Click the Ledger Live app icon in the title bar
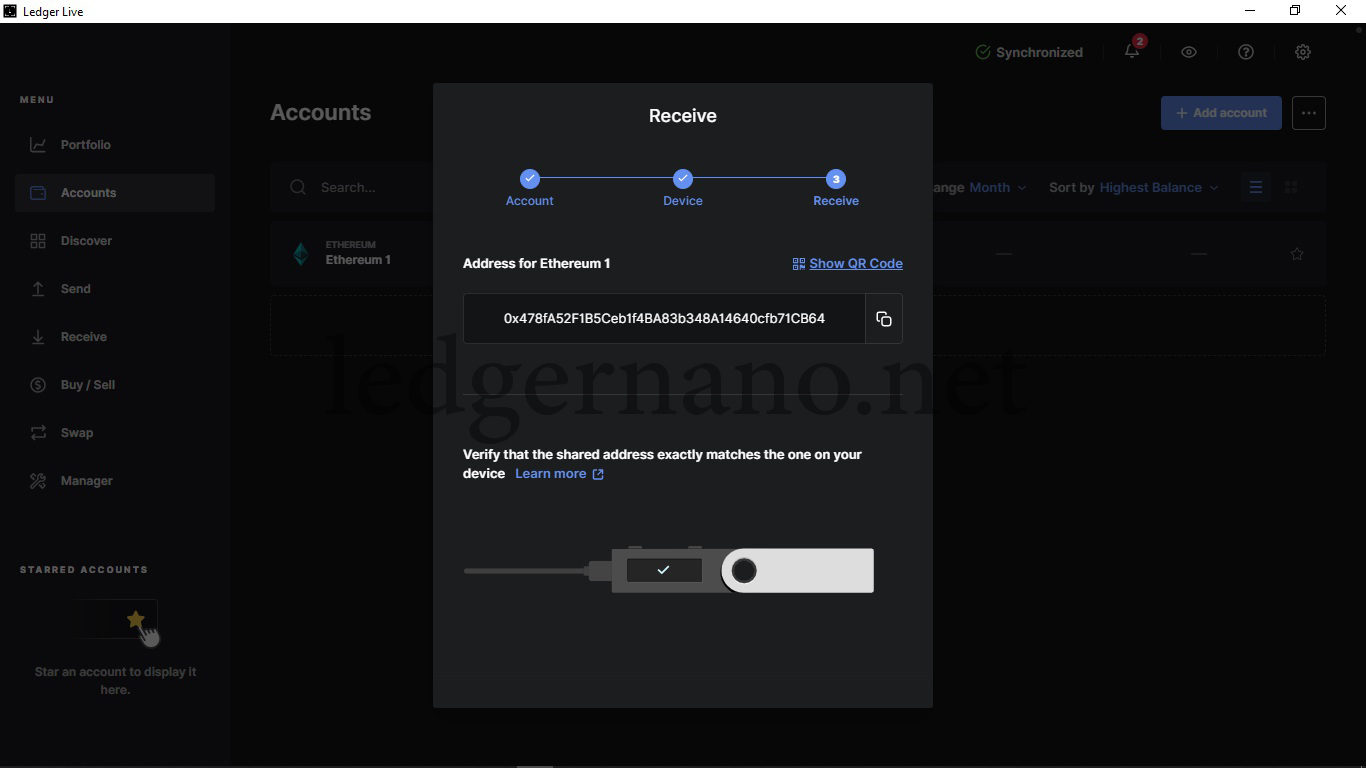The width and height of the screenshot is (1366, 768). (10, 11)
